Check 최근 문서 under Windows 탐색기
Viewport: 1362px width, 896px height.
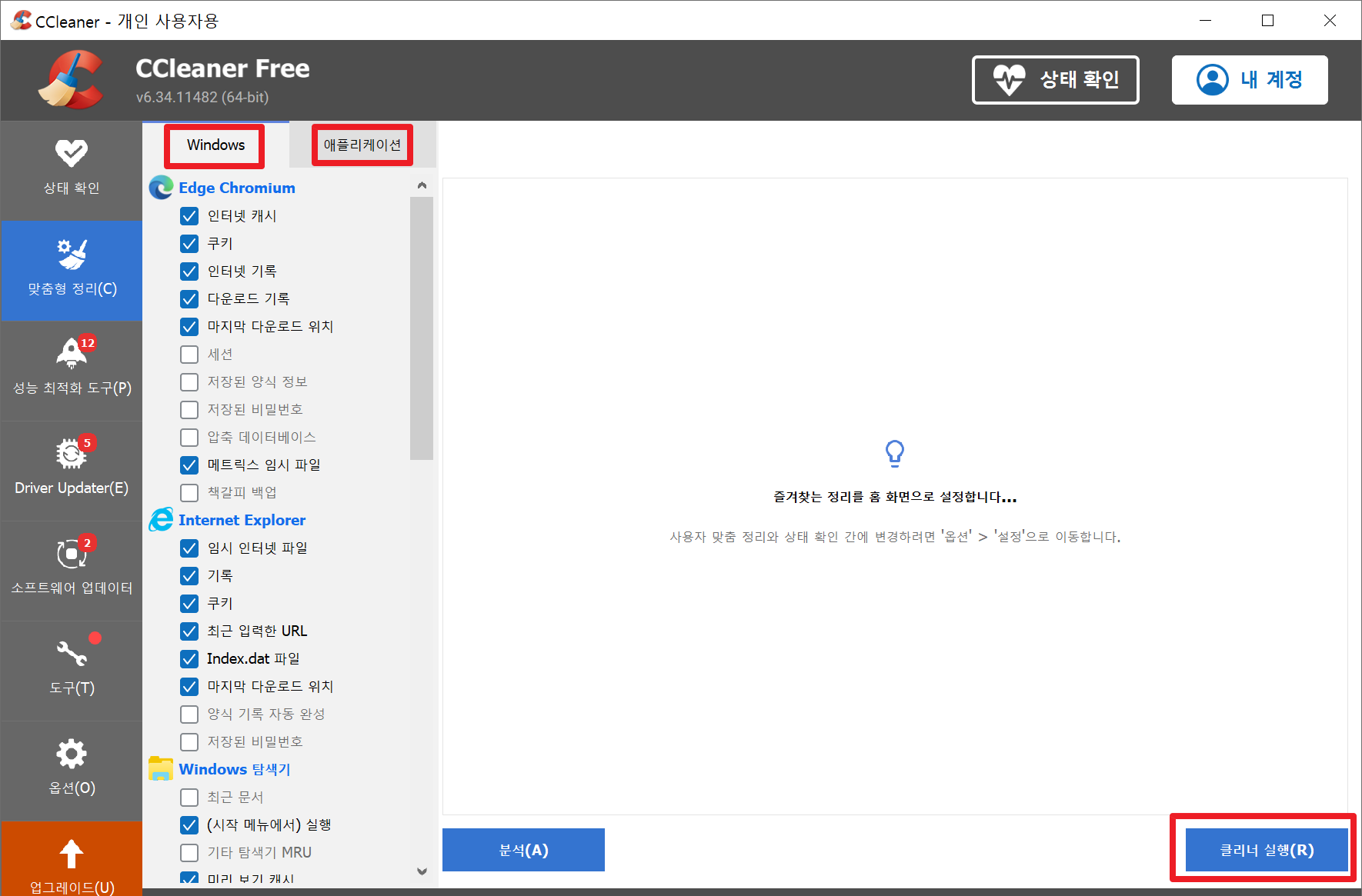(189, 797)
